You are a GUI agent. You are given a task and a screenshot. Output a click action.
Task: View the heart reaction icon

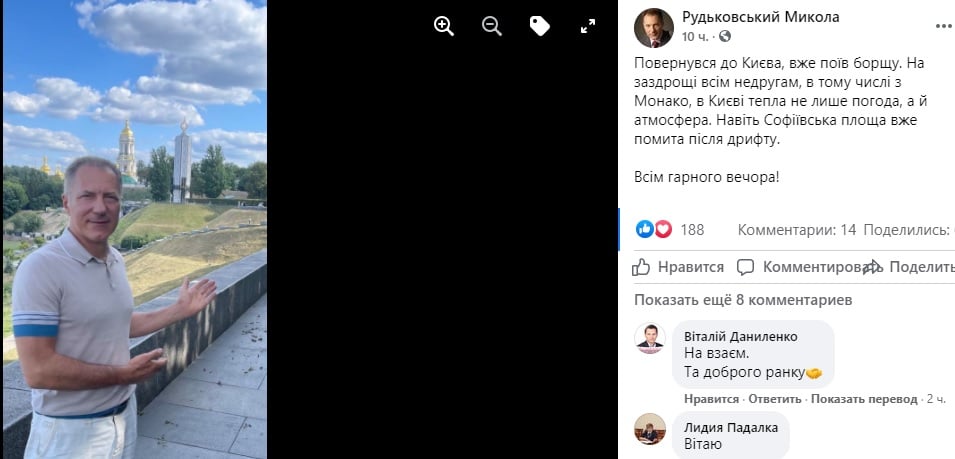coord(663,229)
